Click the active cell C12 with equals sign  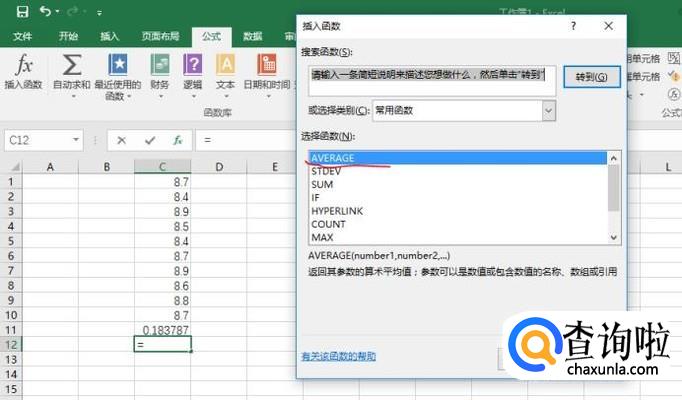point(163,344)
